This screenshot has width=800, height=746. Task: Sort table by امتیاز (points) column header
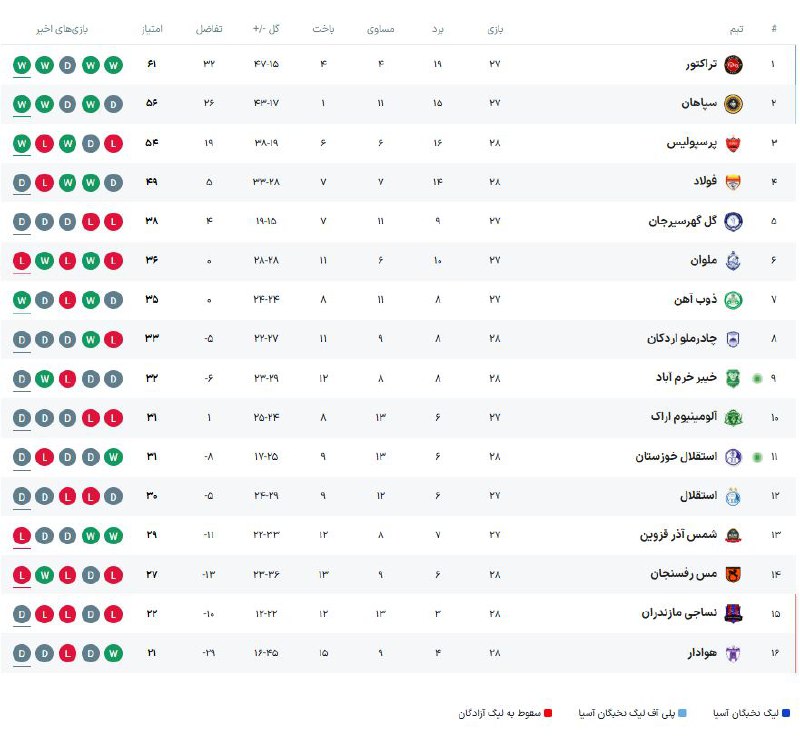151,29
